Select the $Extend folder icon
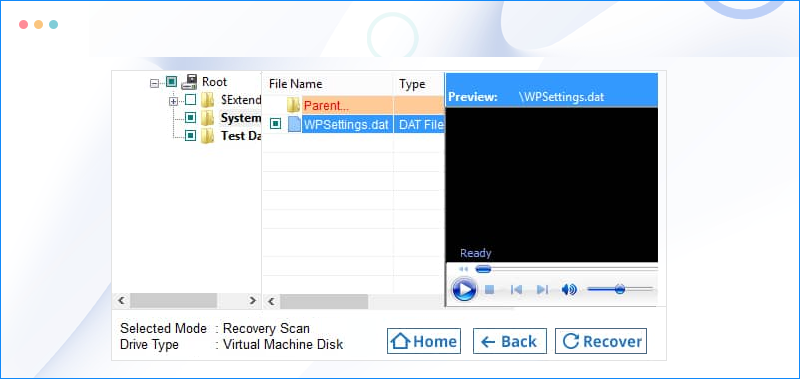Viewport: 800px width, 379px height. [207, 100]
